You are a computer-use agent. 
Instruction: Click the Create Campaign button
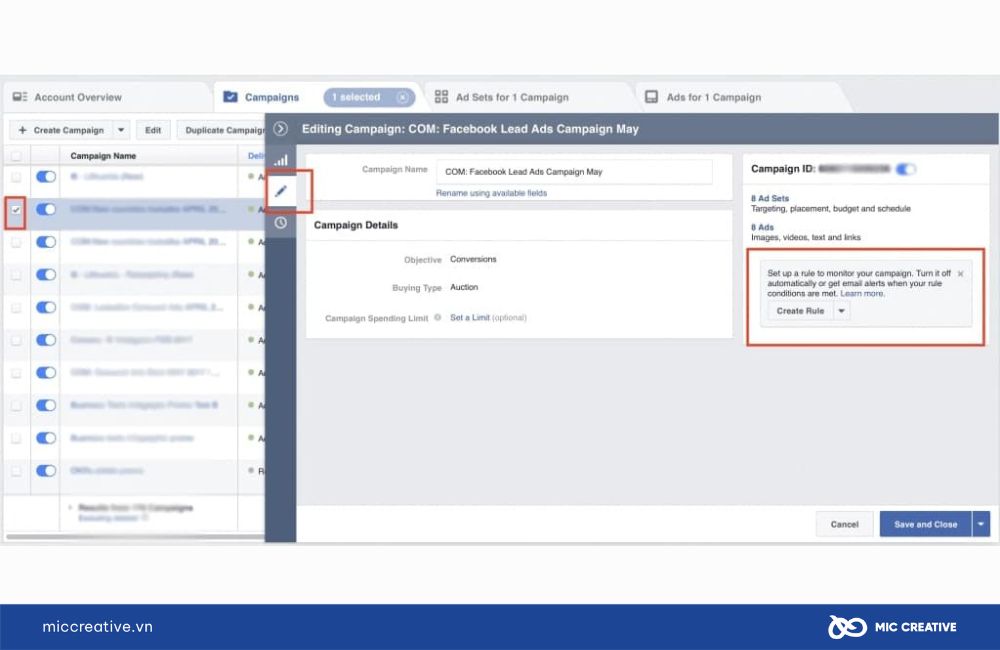coord(61,130)
